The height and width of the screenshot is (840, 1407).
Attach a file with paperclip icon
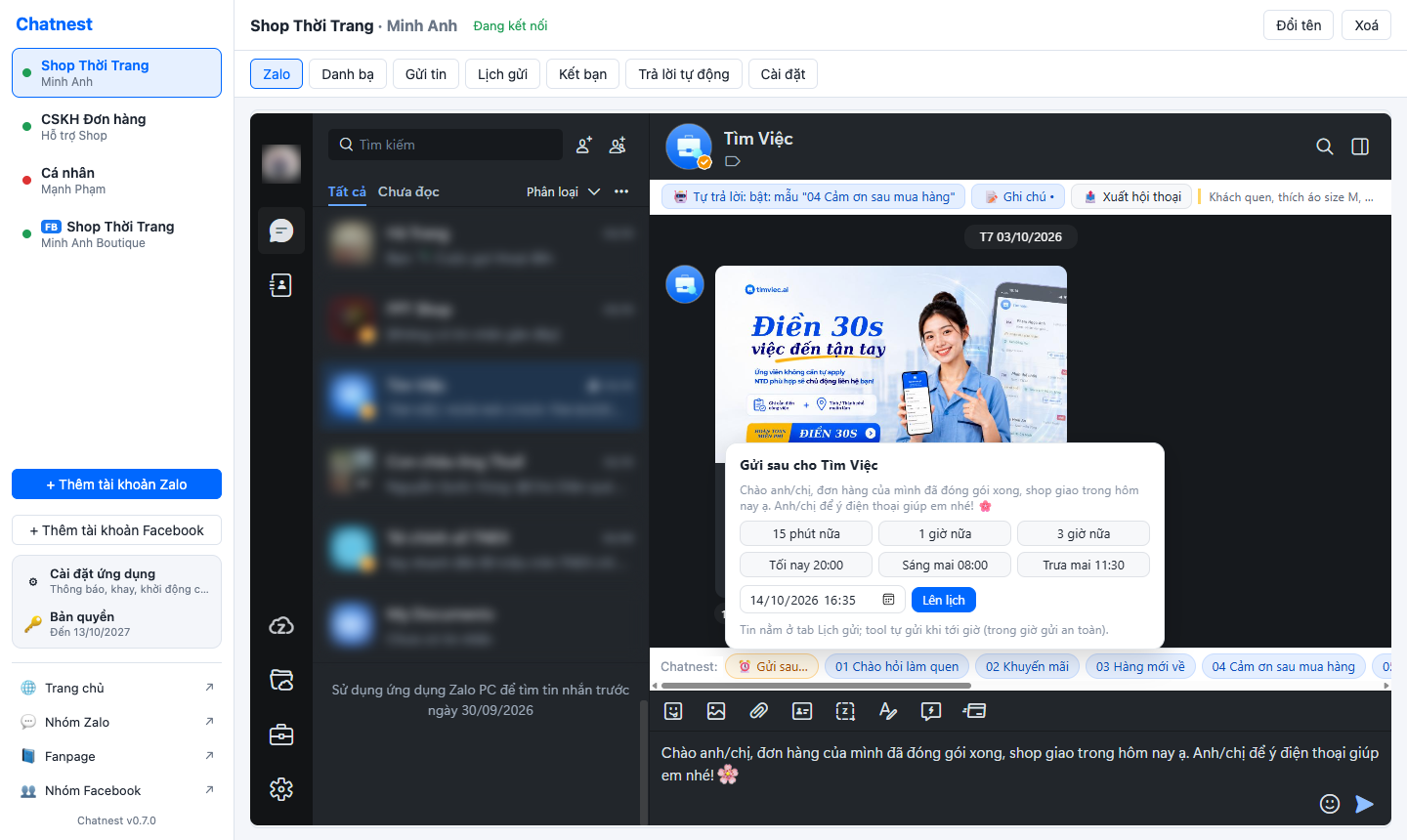[x=759, y=711]
